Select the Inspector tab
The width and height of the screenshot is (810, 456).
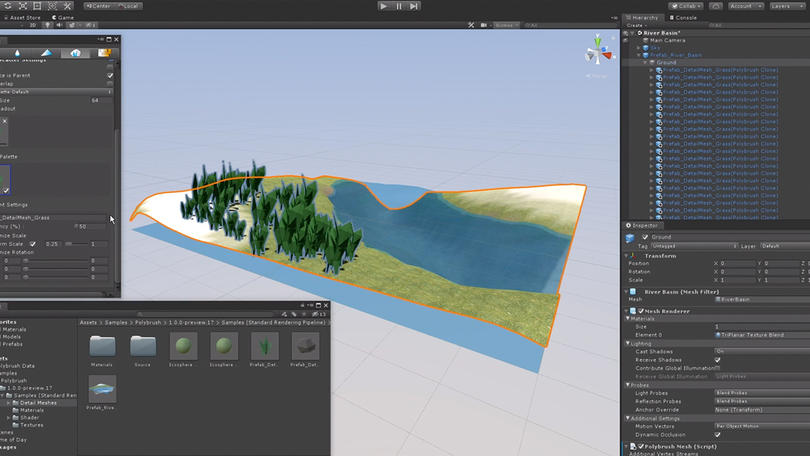pyautogui.click(x=642, y=226)
